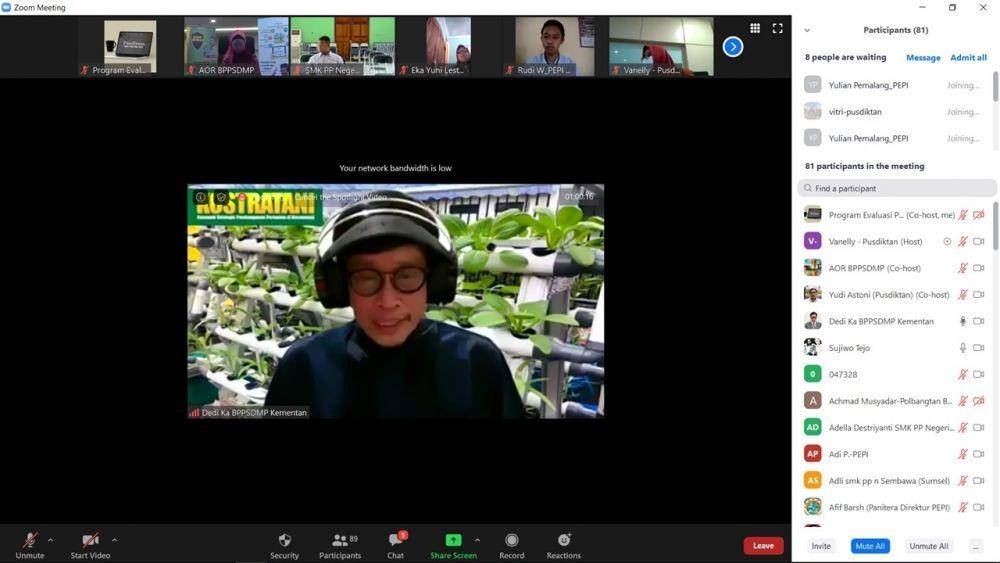Click camera icon for Afif Barsh

pos(979,508)
